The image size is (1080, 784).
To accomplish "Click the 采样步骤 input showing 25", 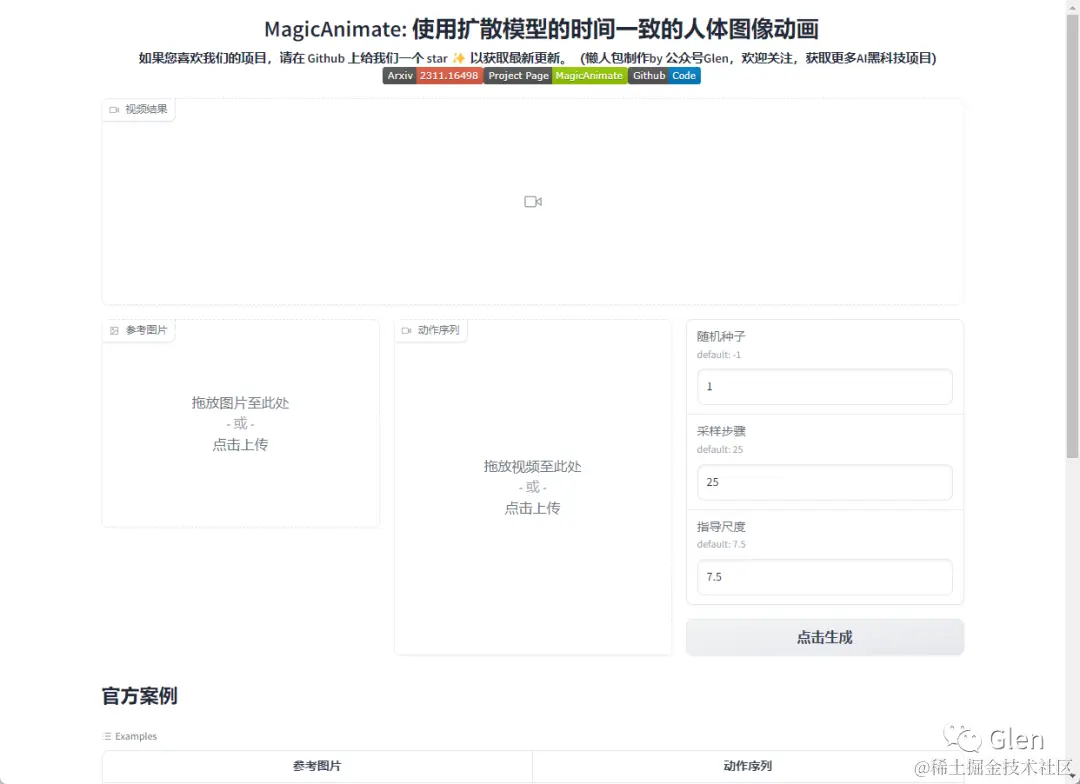I will (x=824, y=482).
